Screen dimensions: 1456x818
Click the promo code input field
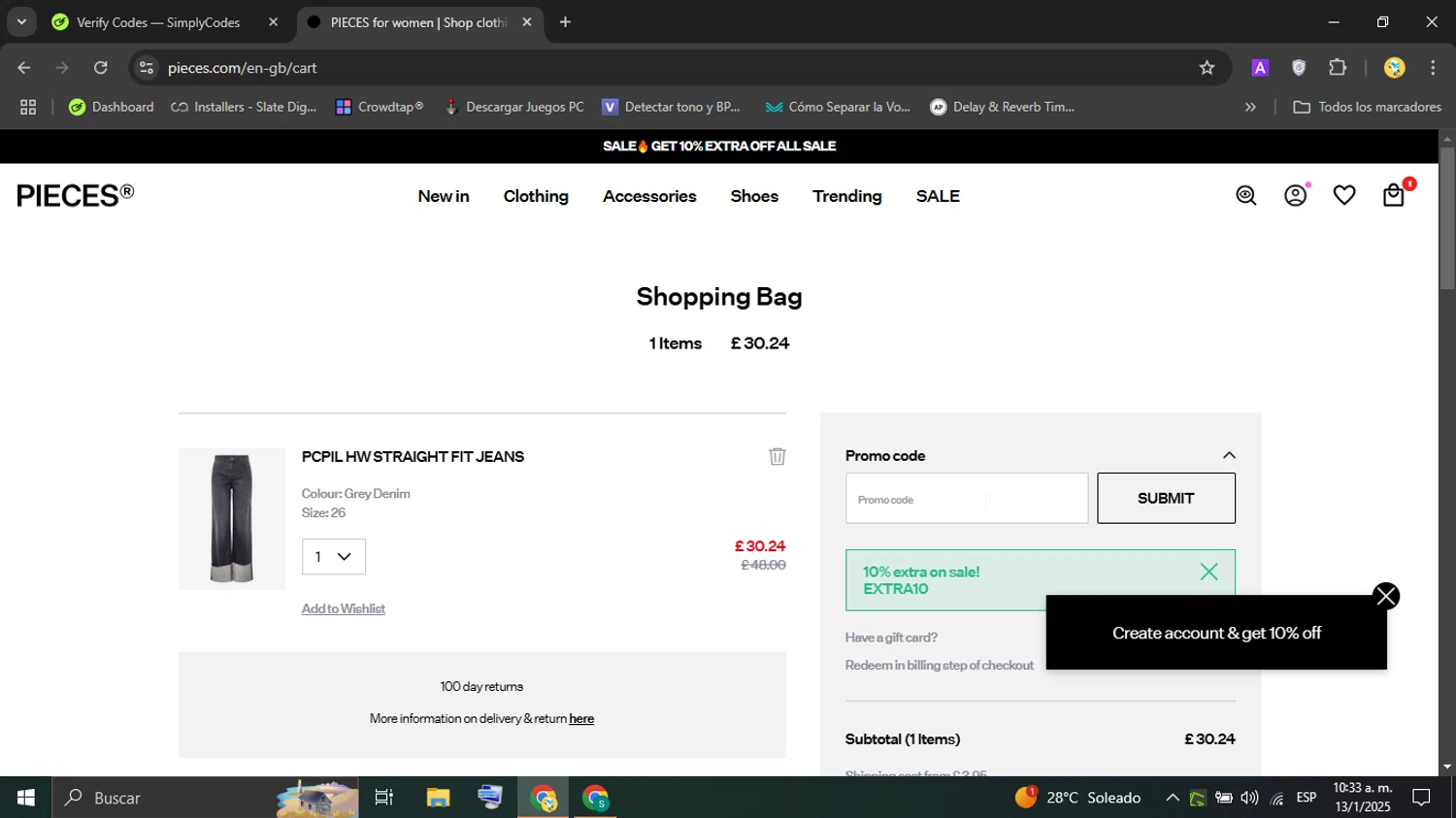coord(967,498)
